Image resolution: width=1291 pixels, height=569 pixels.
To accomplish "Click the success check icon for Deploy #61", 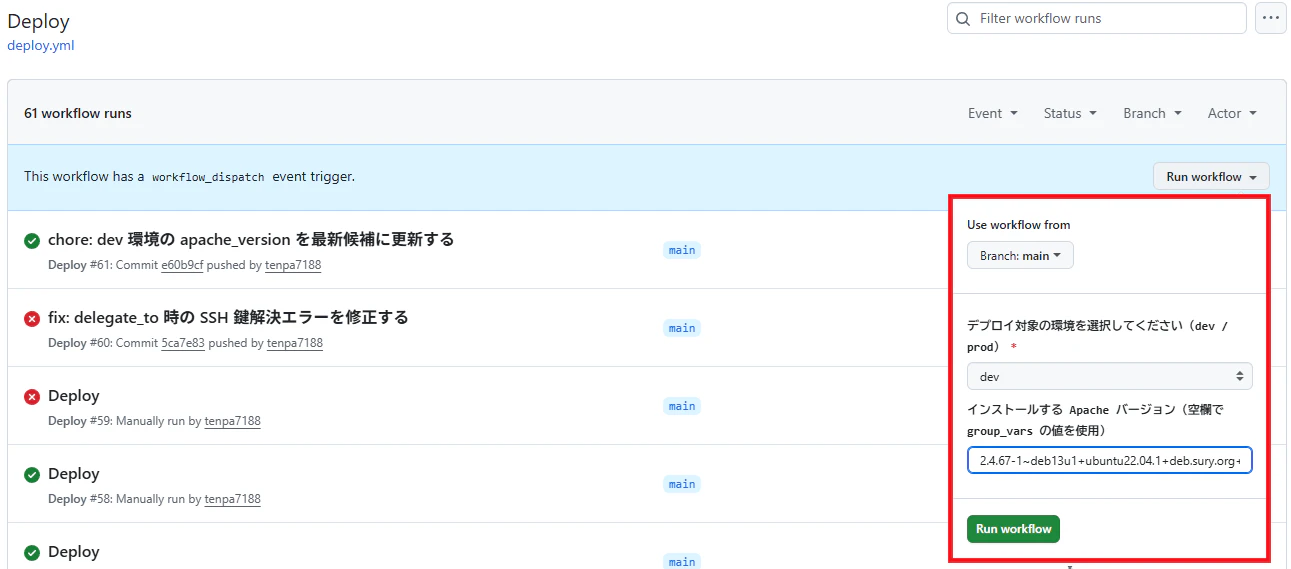I will (x=32, y=240).
